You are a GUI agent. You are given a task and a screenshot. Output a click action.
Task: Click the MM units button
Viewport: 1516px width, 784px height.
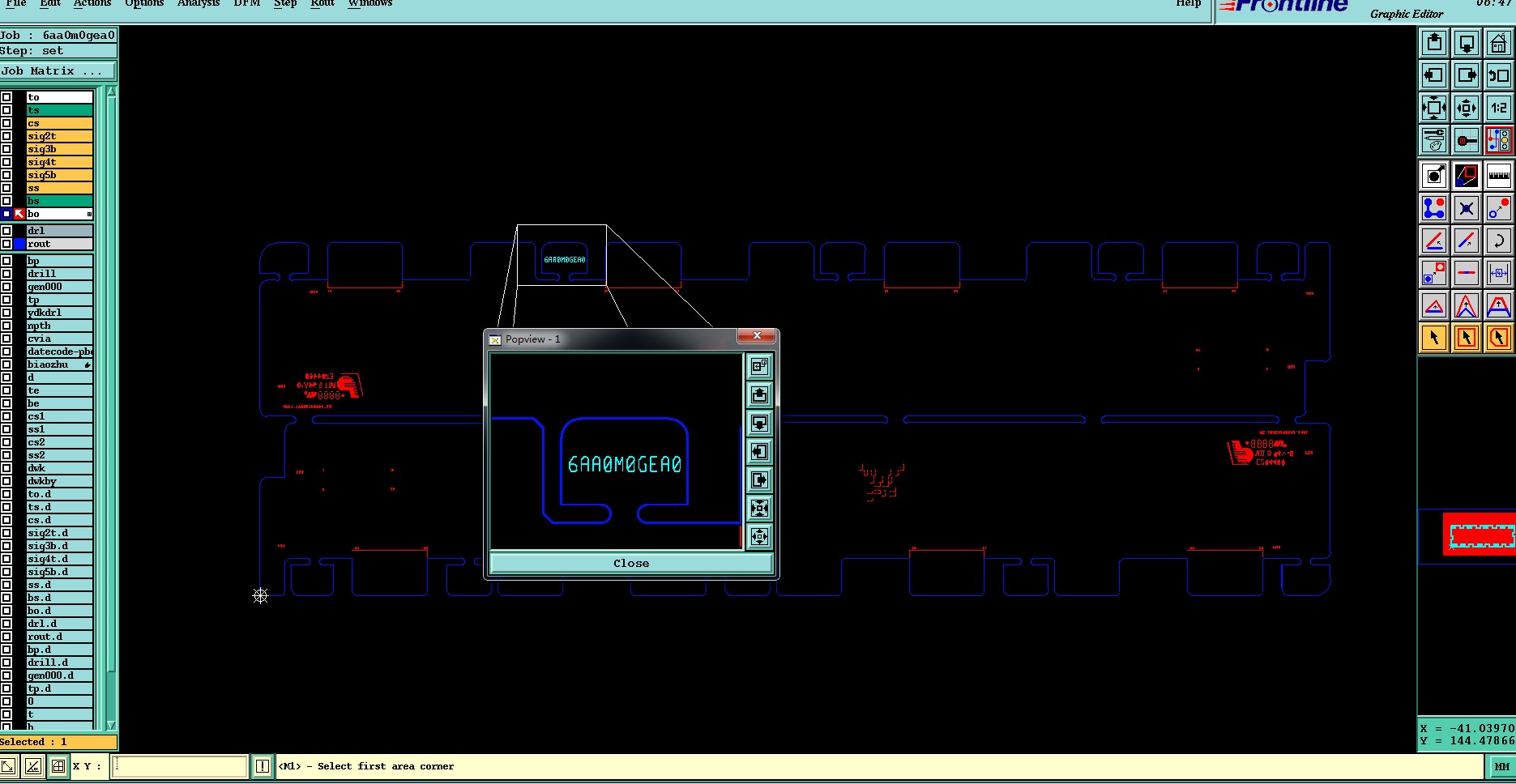(1501, 766)
